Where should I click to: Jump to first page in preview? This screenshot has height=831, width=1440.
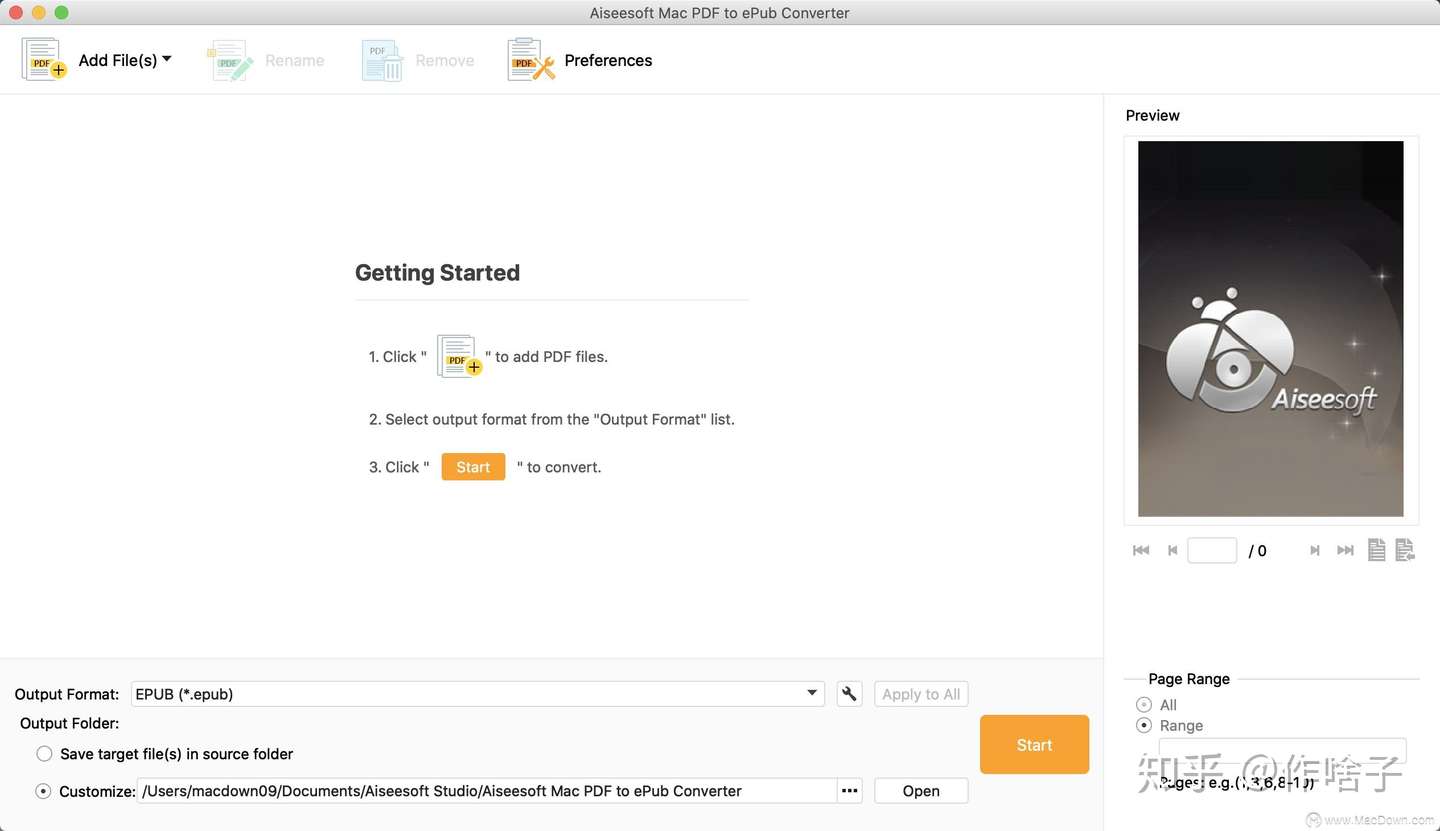coord(1141,550)
